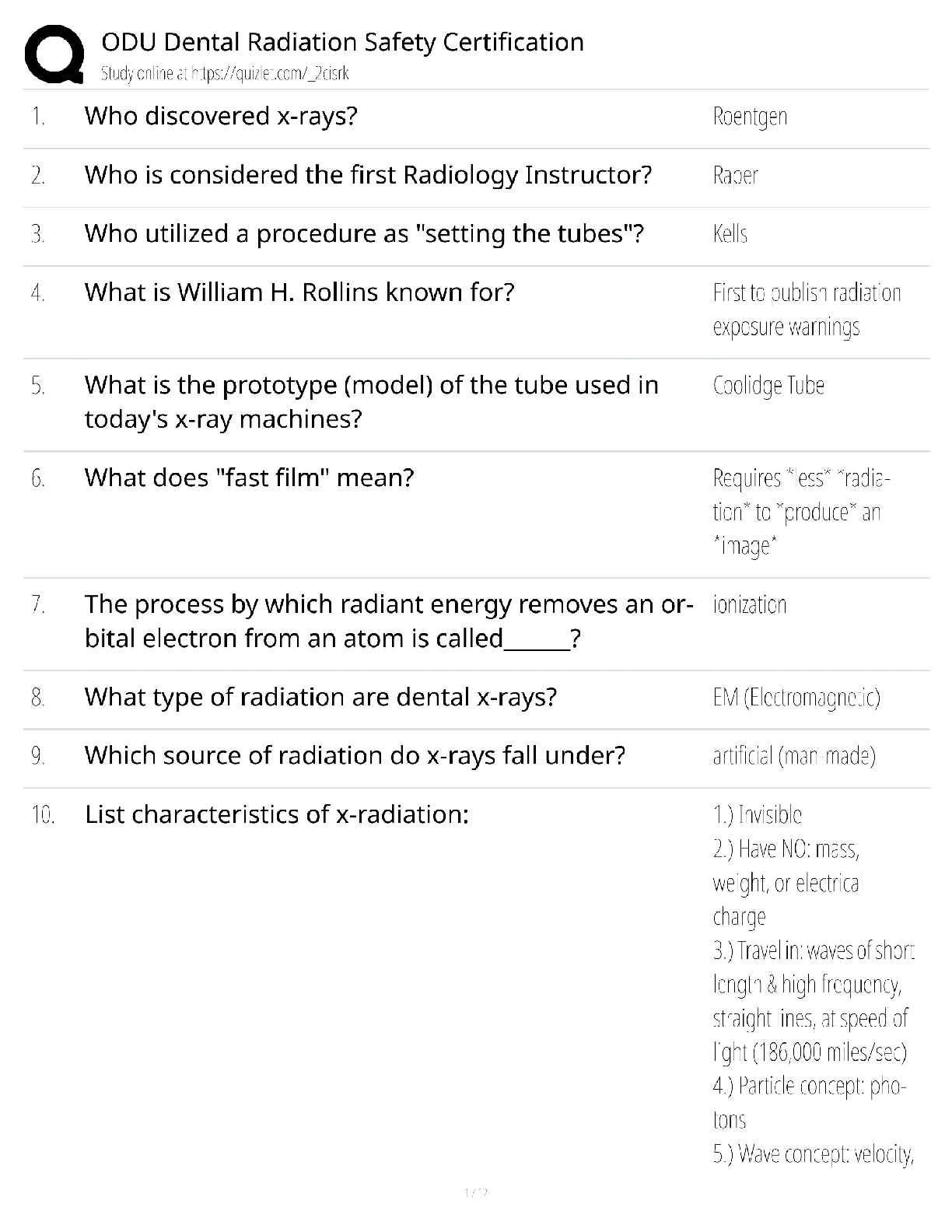The height and width of the screenshot is (1232, 952).
Task: Click the answer "EM (Electromagnetic)"
Action: (796, 698)
